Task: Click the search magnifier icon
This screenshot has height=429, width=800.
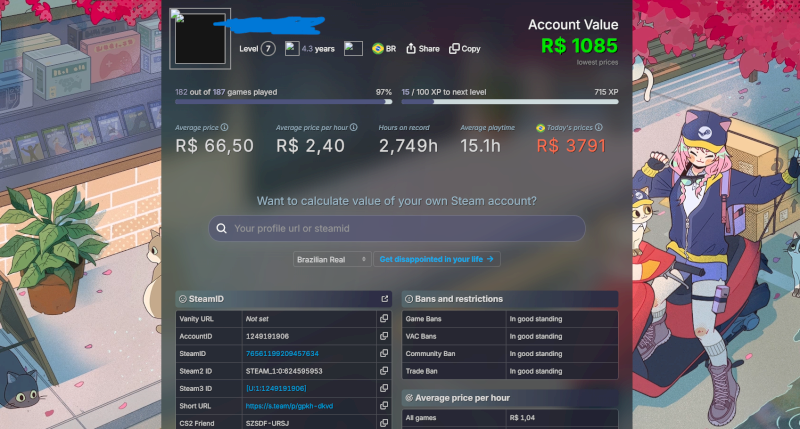Action: point(221,228)
